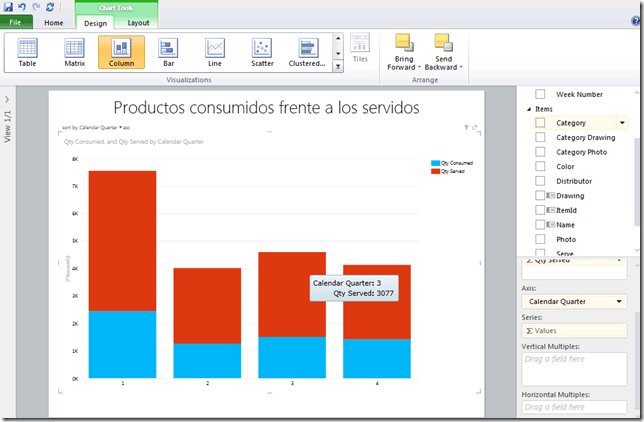
Task: Open the Layout ribbon tab
Action: tap(138, 22)
